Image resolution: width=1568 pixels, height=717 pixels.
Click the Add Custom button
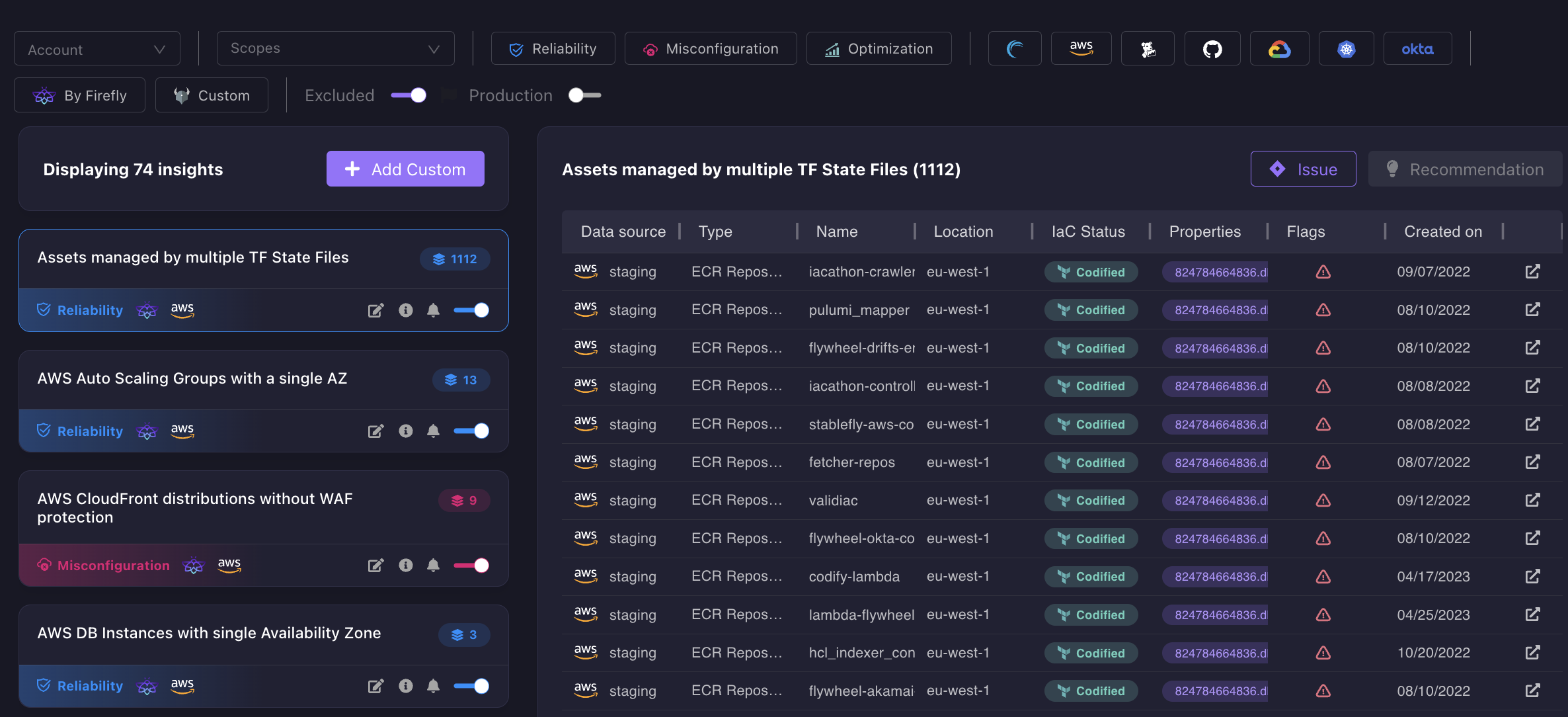click(x=405, y=169)
